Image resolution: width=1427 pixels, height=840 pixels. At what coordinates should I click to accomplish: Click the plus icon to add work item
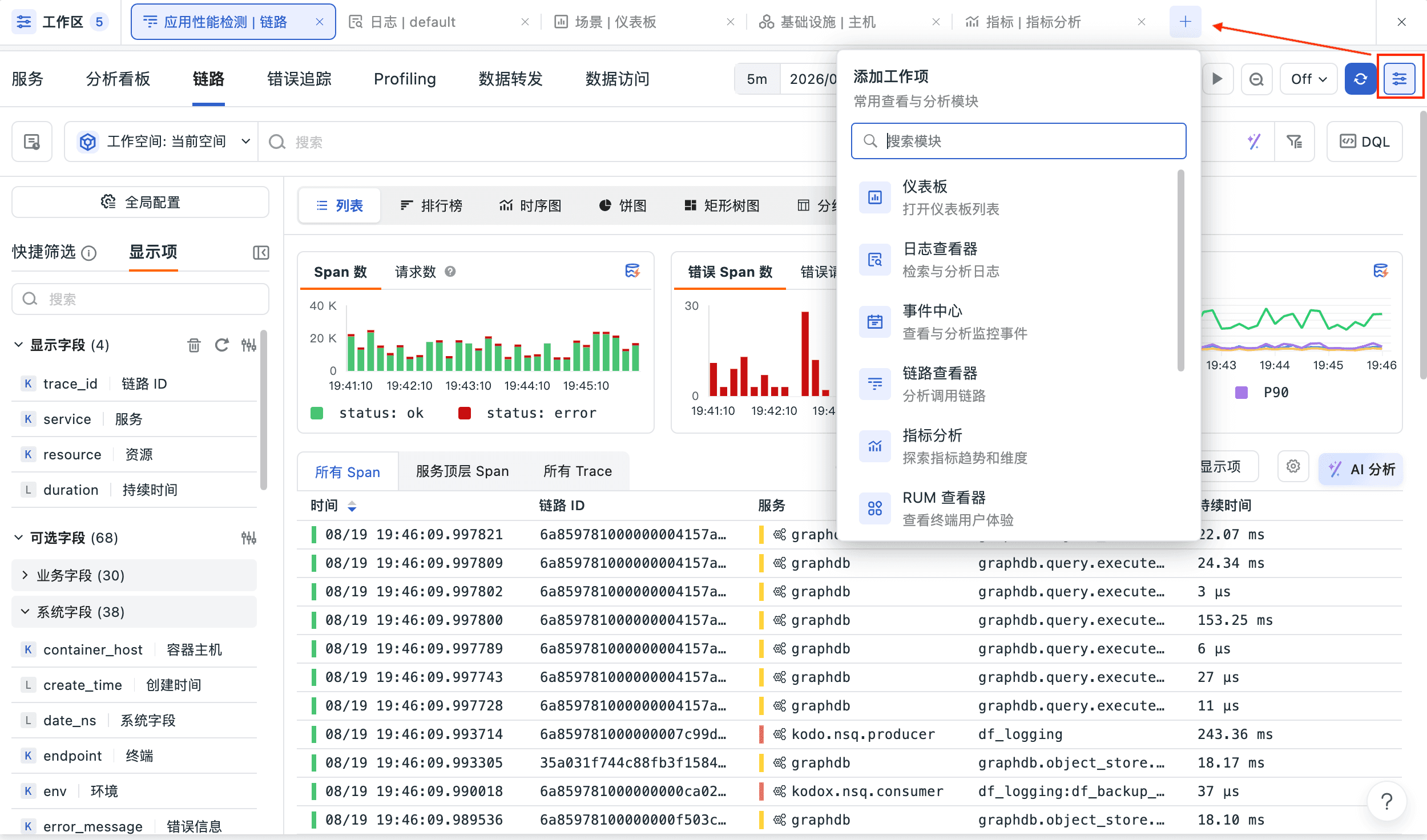[x=1185, y=22]
